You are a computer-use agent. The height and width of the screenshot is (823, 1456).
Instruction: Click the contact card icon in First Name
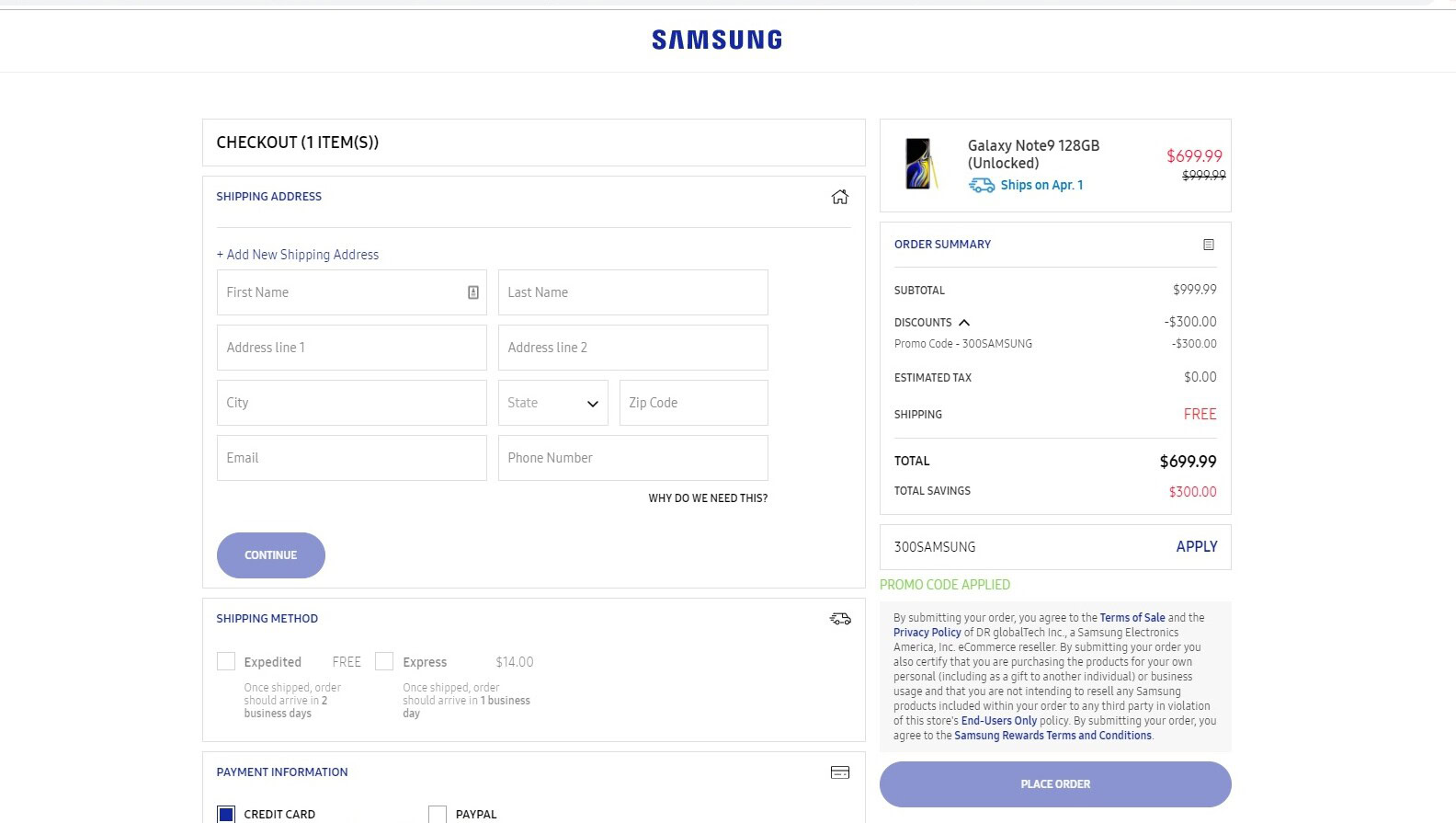pos(473,292)
